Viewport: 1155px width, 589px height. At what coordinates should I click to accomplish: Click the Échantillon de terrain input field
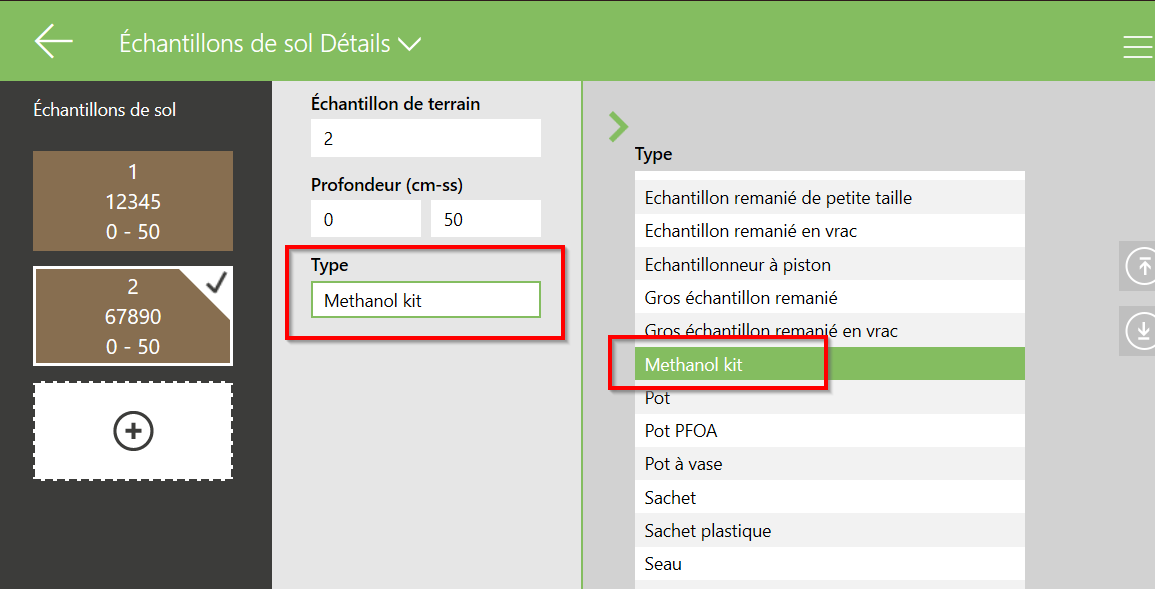pos(425,137)
